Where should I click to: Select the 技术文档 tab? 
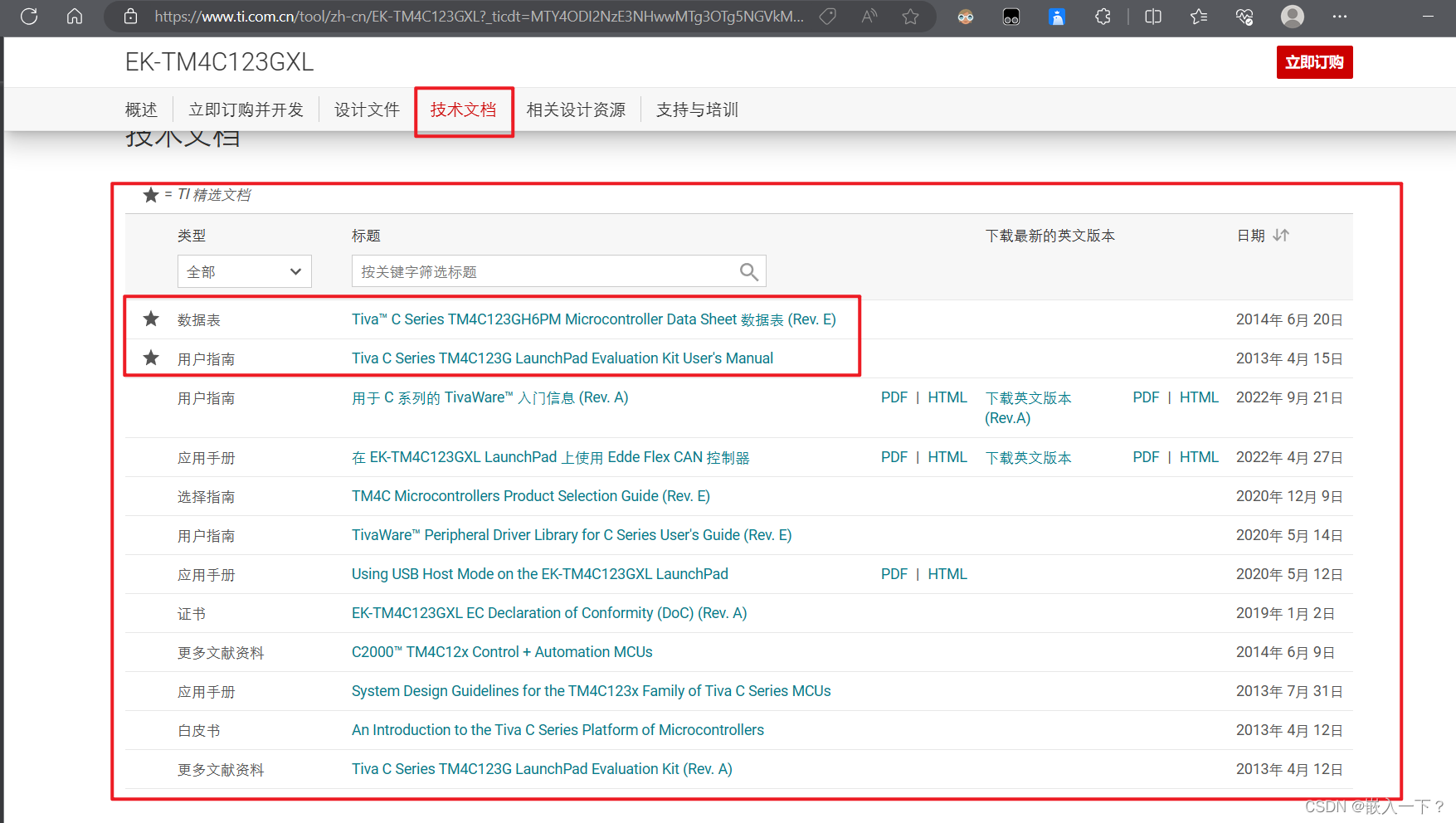point(463,110)
